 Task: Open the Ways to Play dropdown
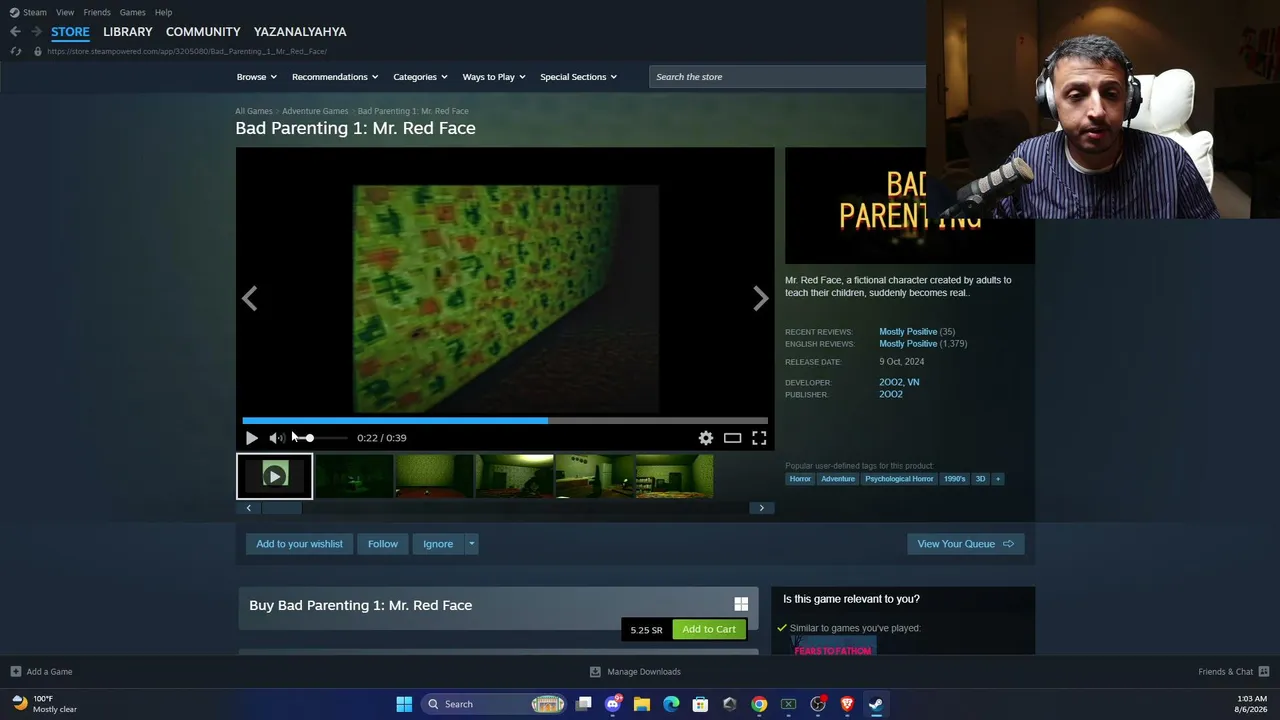tap(494, 77)
